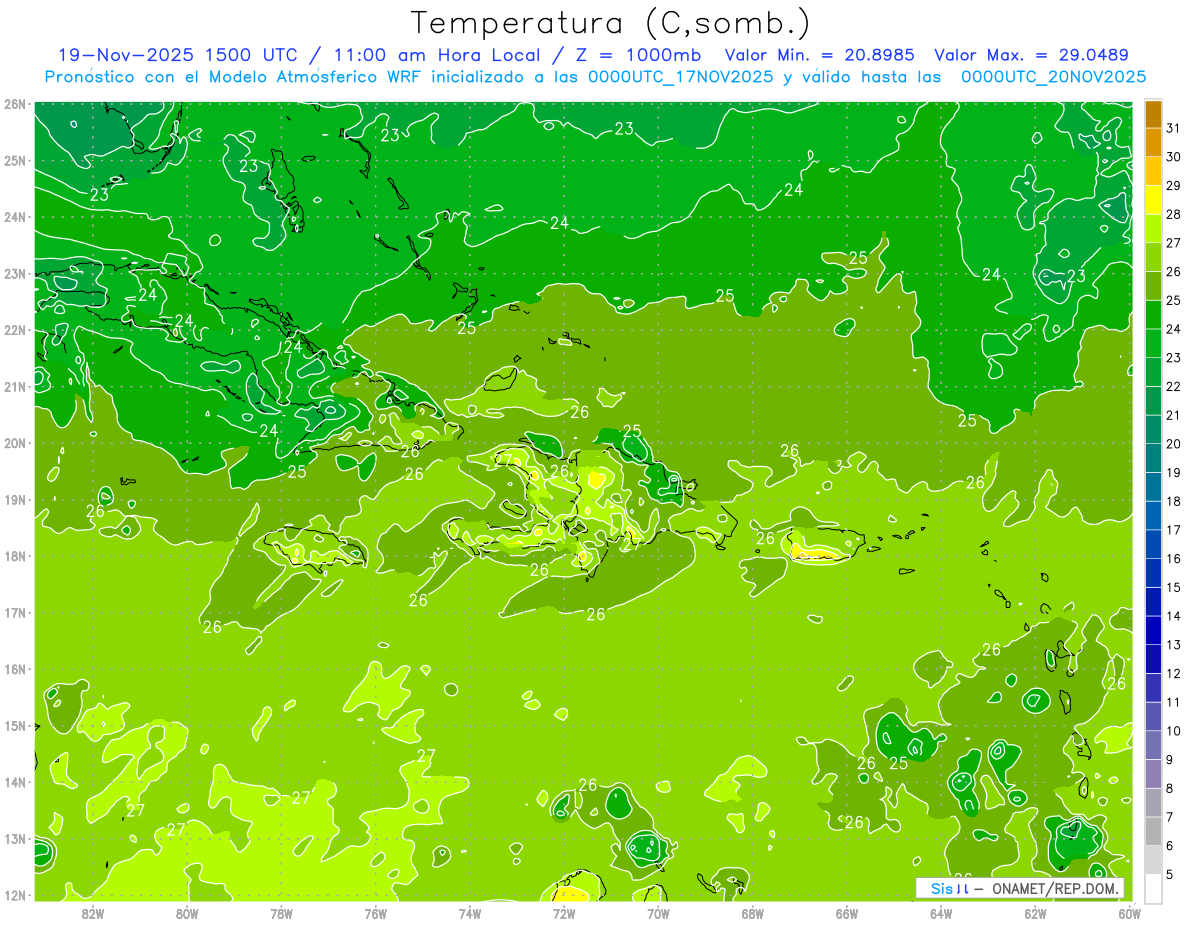
Task: Pick the gray swatch between 6 and 7
Action: (1153, 831)
